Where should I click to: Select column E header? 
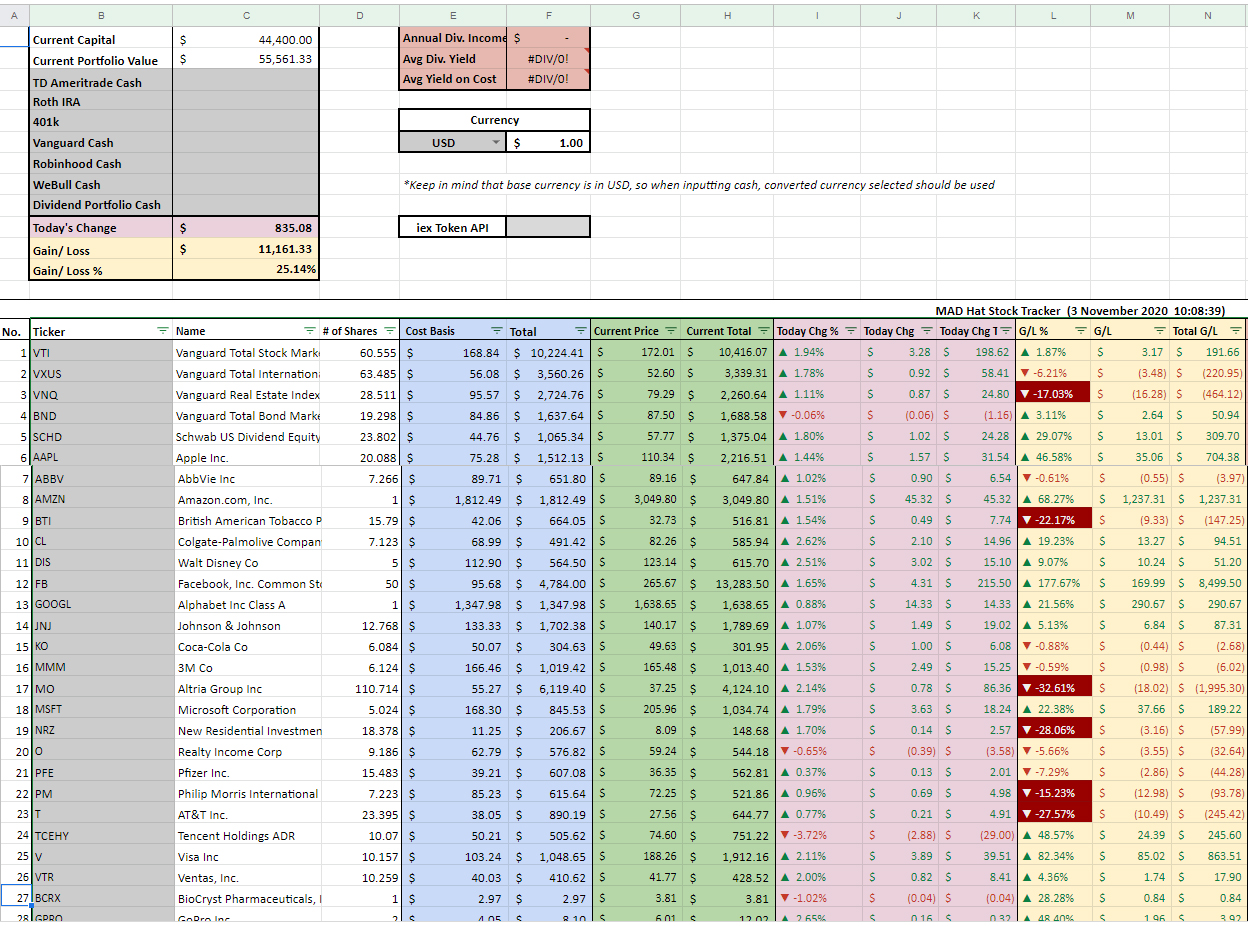pyautogui.click(x=453, y=14)
